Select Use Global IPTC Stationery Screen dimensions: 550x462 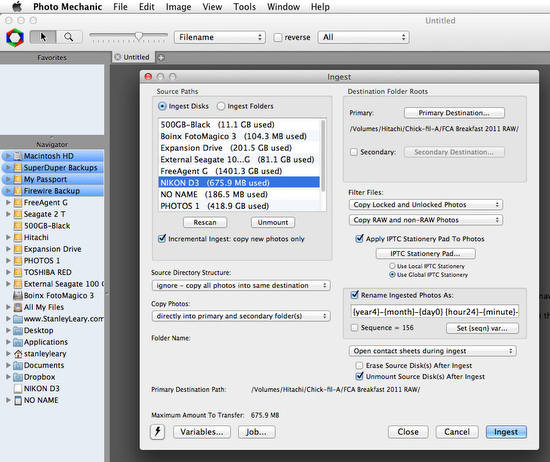point(392,275)
